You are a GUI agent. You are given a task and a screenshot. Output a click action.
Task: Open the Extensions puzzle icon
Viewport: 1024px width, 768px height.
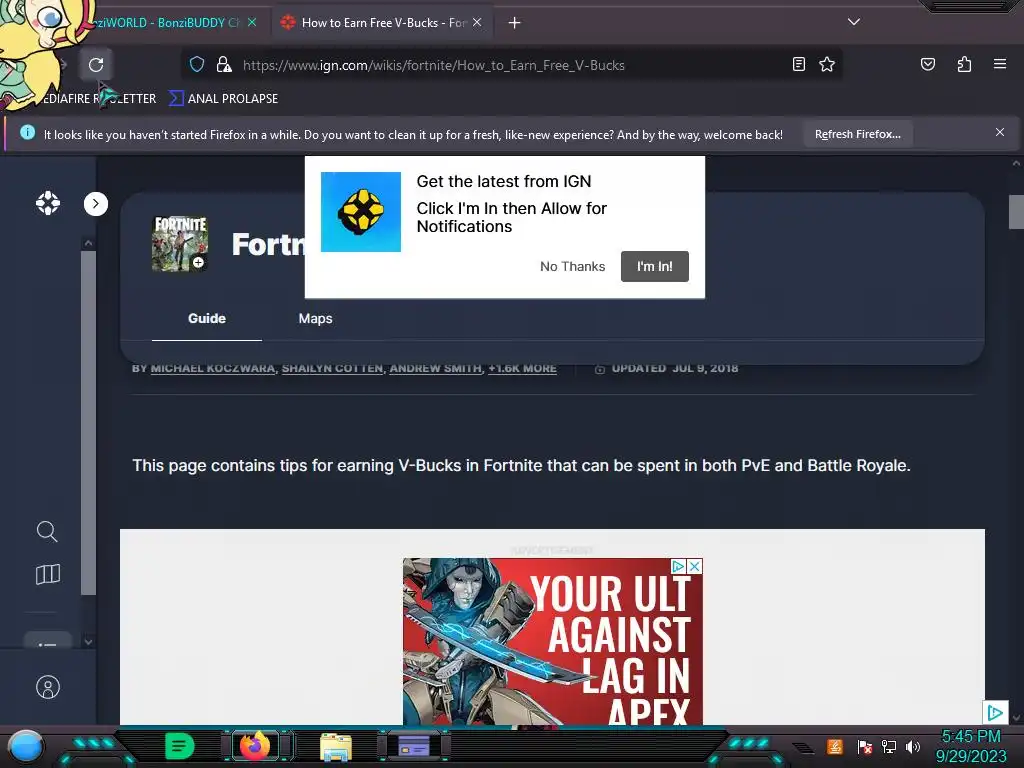pyautogui.click(x=964, y=64)
